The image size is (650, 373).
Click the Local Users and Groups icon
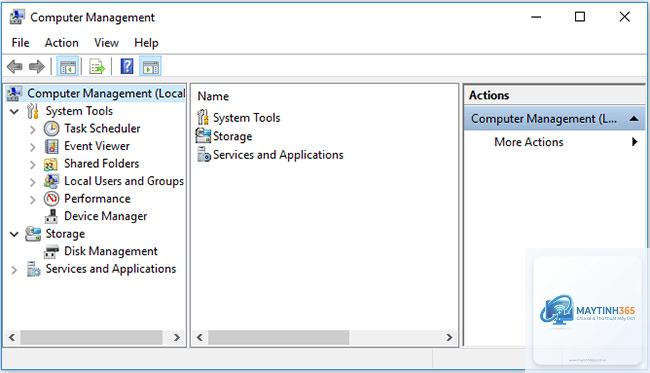51,181
